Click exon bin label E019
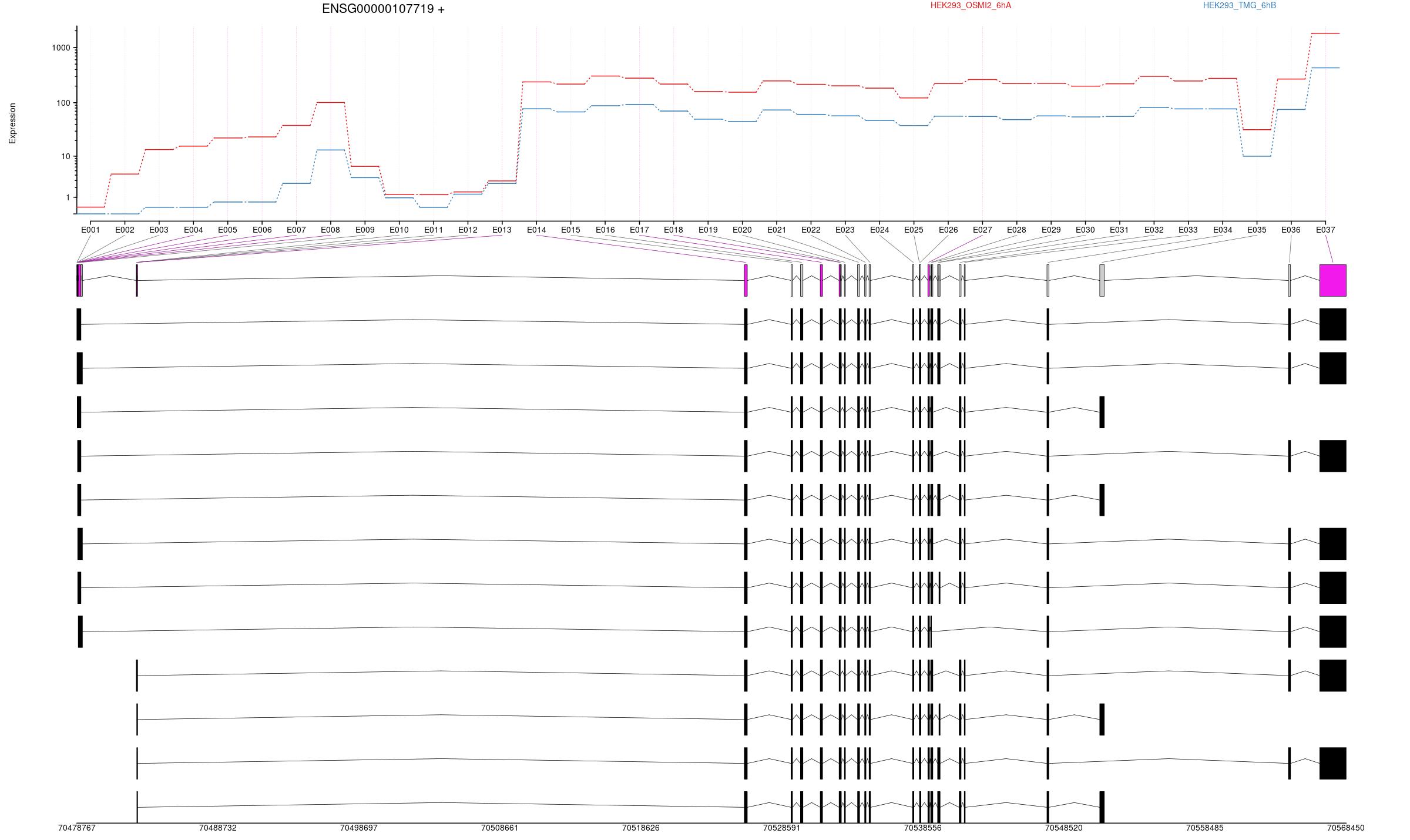The image size is (1410, 840). click(x=708, y=230)
